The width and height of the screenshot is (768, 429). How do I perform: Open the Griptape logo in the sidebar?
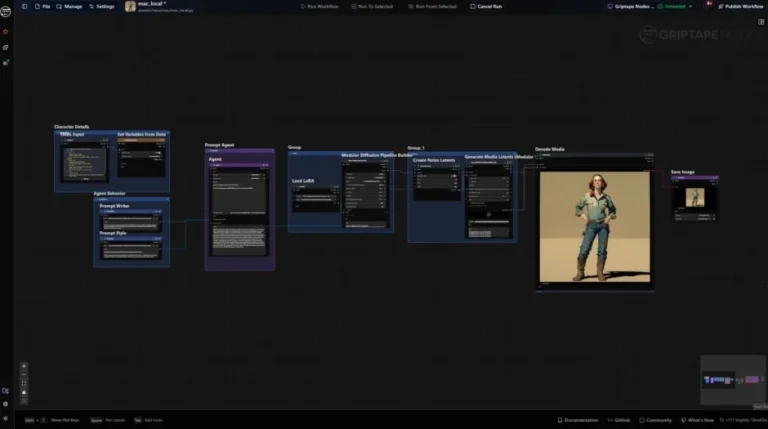(x=6, y=11)
